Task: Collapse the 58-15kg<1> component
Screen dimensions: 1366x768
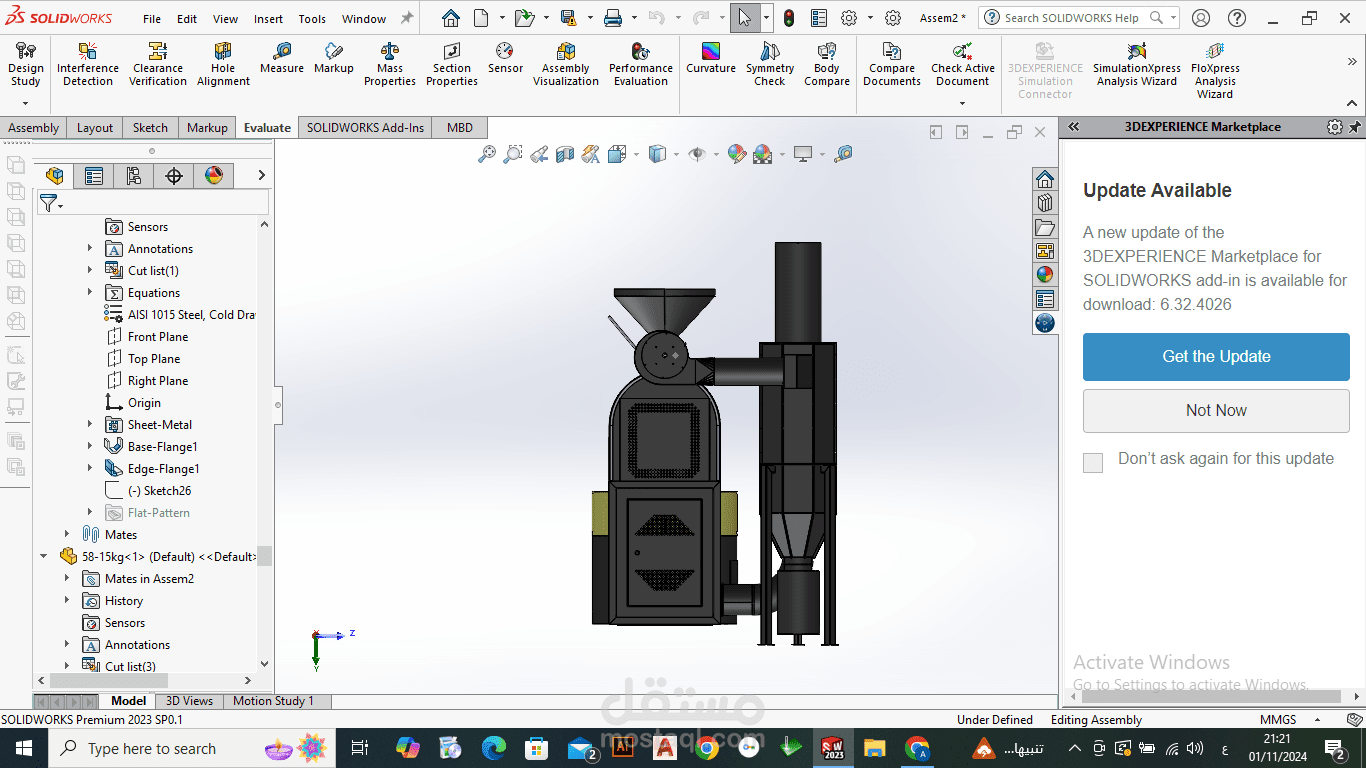Action: (44, 556)
